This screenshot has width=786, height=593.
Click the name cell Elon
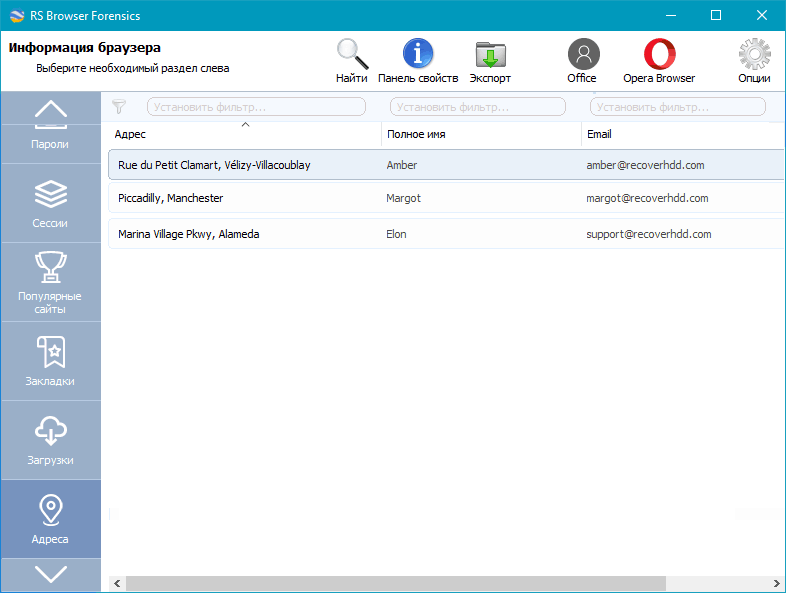click(396, 234)
